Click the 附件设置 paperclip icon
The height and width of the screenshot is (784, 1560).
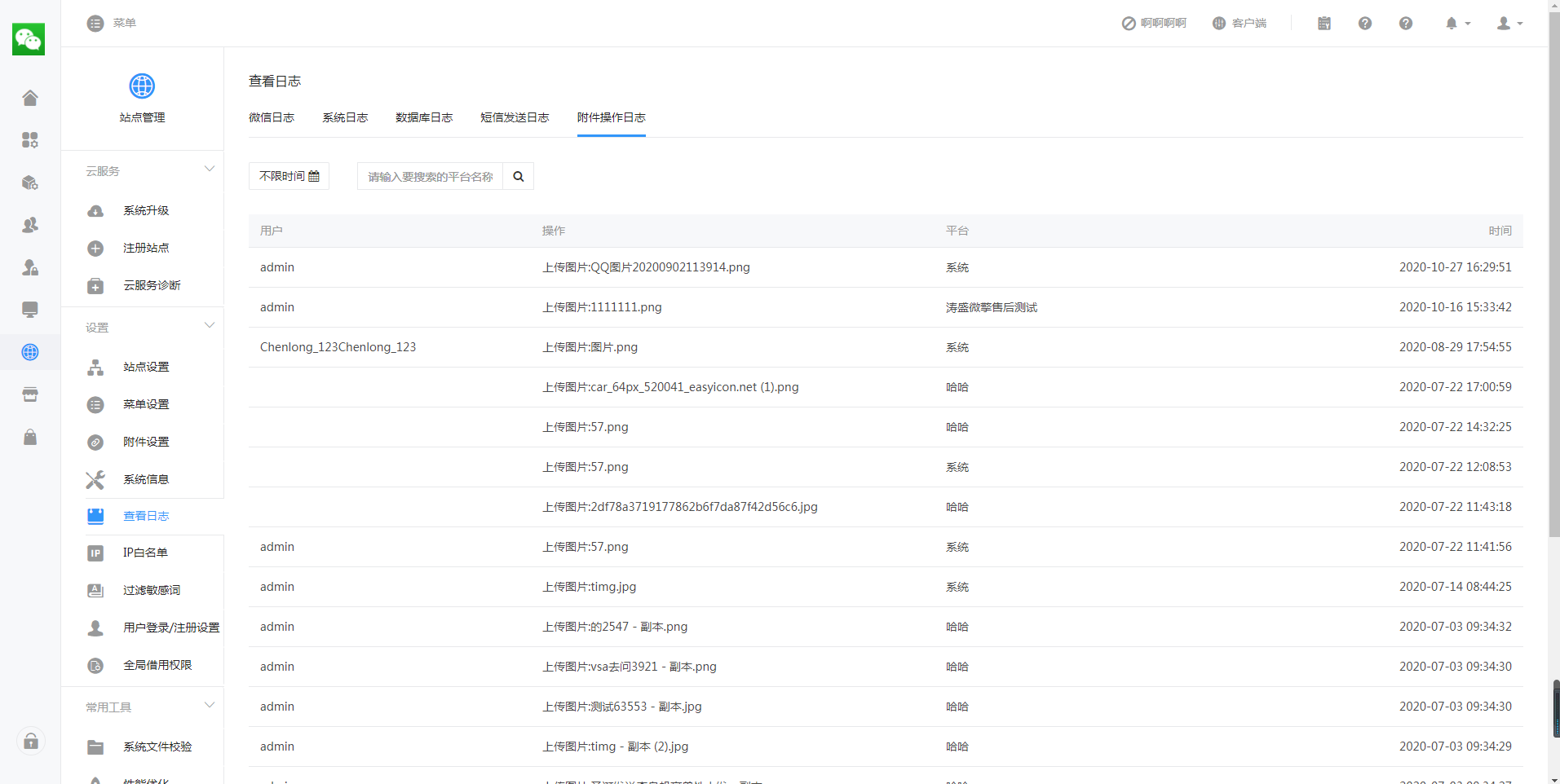click(95, 443)
